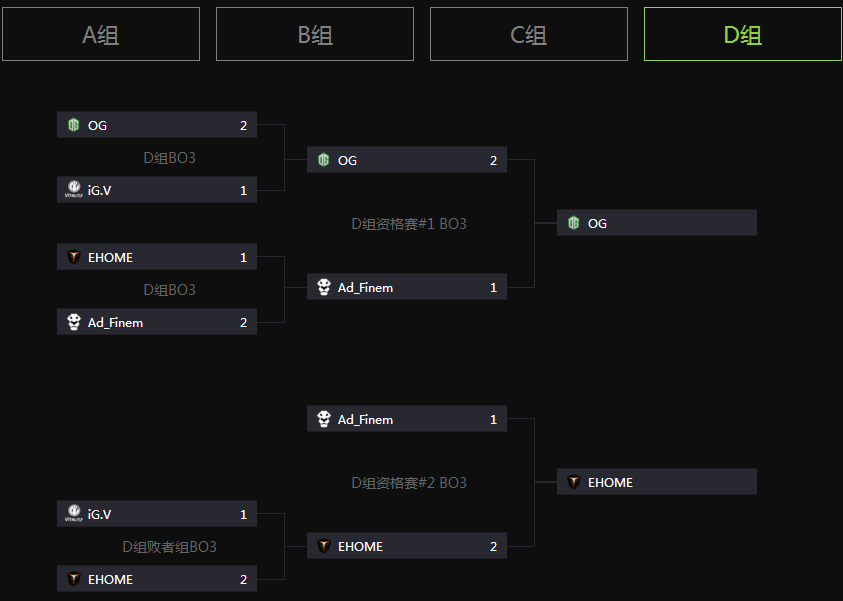Open D组BO3 label between OG and iG.V
This screenshot has height=601, width=843.
[x=169, y=158]
